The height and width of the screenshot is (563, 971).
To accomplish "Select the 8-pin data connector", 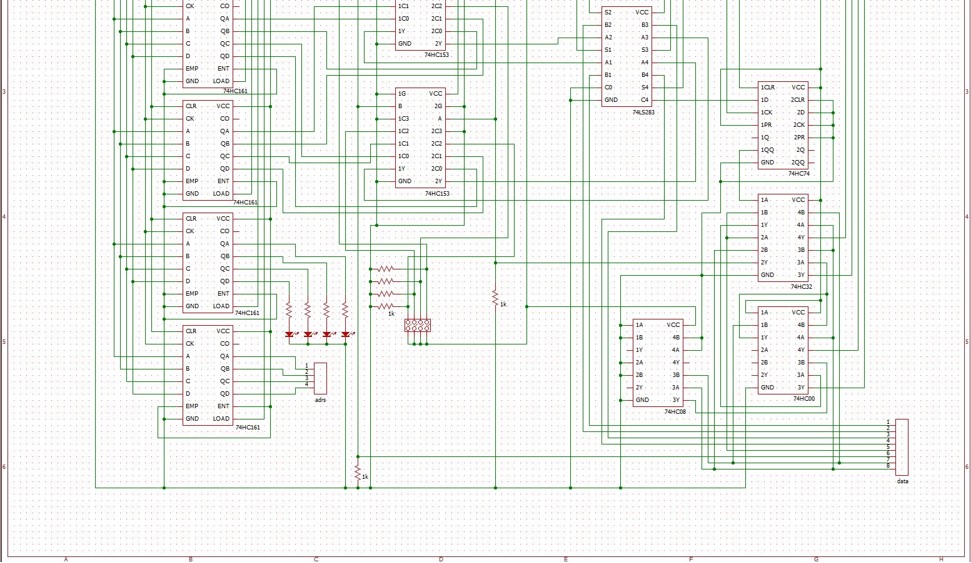I will 902,446.
